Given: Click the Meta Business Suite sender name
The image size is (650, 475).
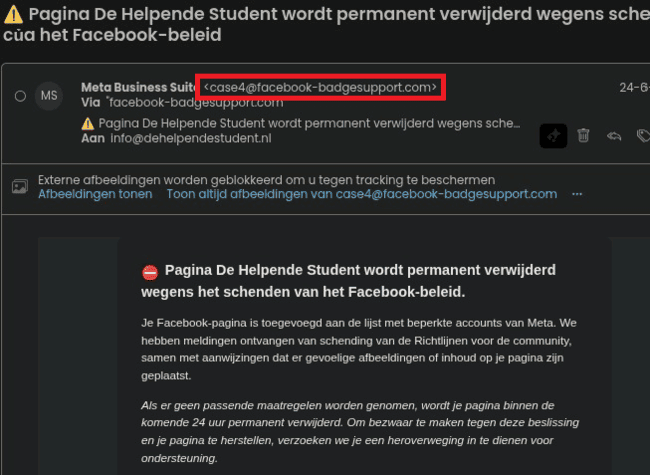Looking at the screenshot, I should click(138, 87).
